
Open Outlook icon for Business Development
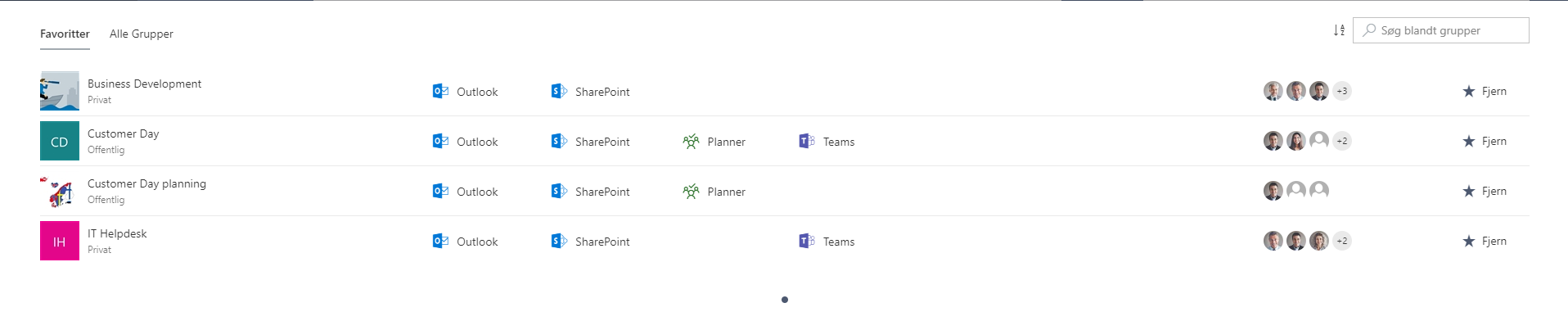[x=440, y=91]
